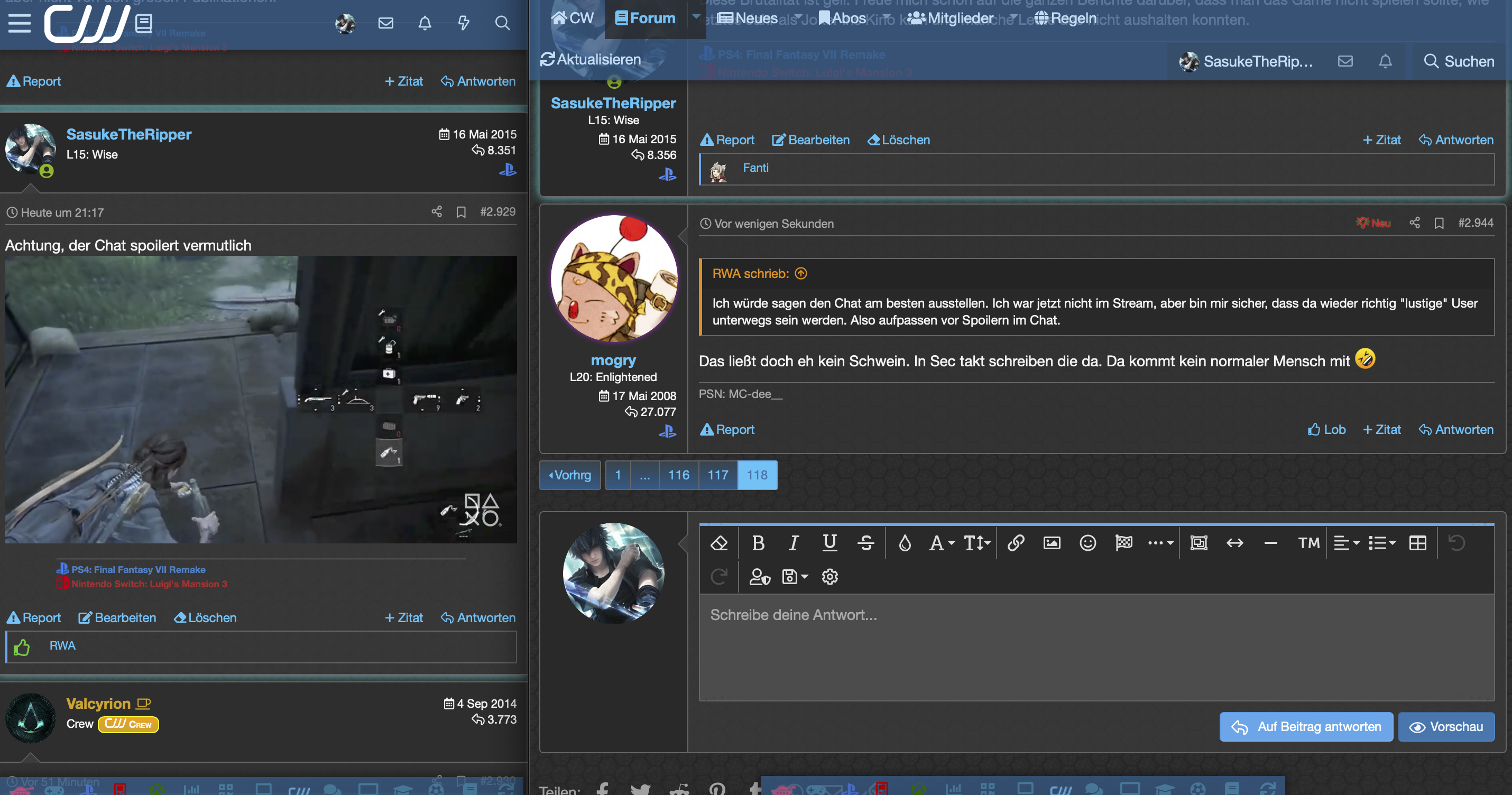Open hamburger menu in left window
The width and height of the screenshot is (1512, 795).
point(20,23)
